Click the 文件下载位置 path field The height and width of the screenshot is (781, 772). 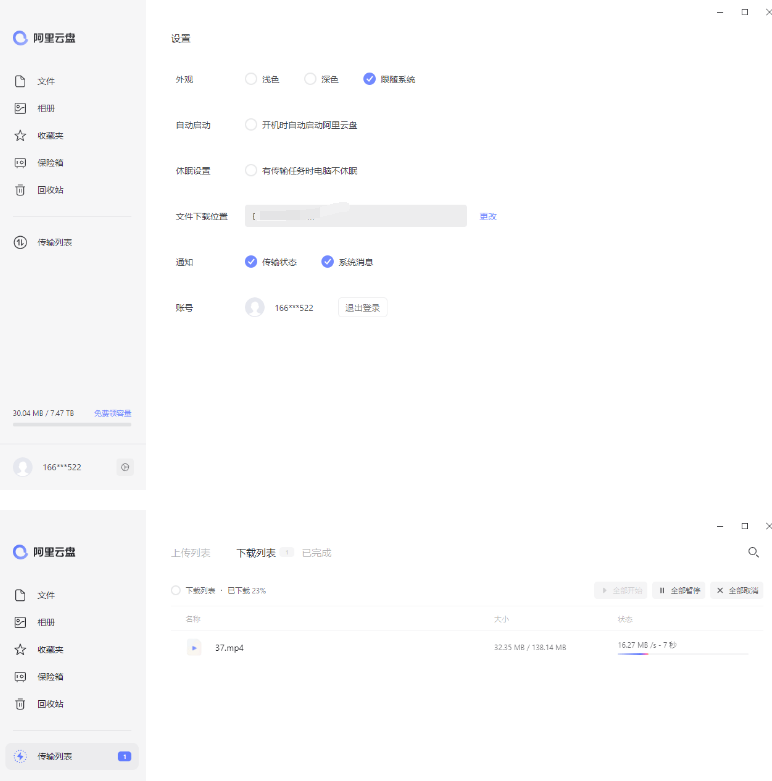pyautogui.click(x=356, y=216)
